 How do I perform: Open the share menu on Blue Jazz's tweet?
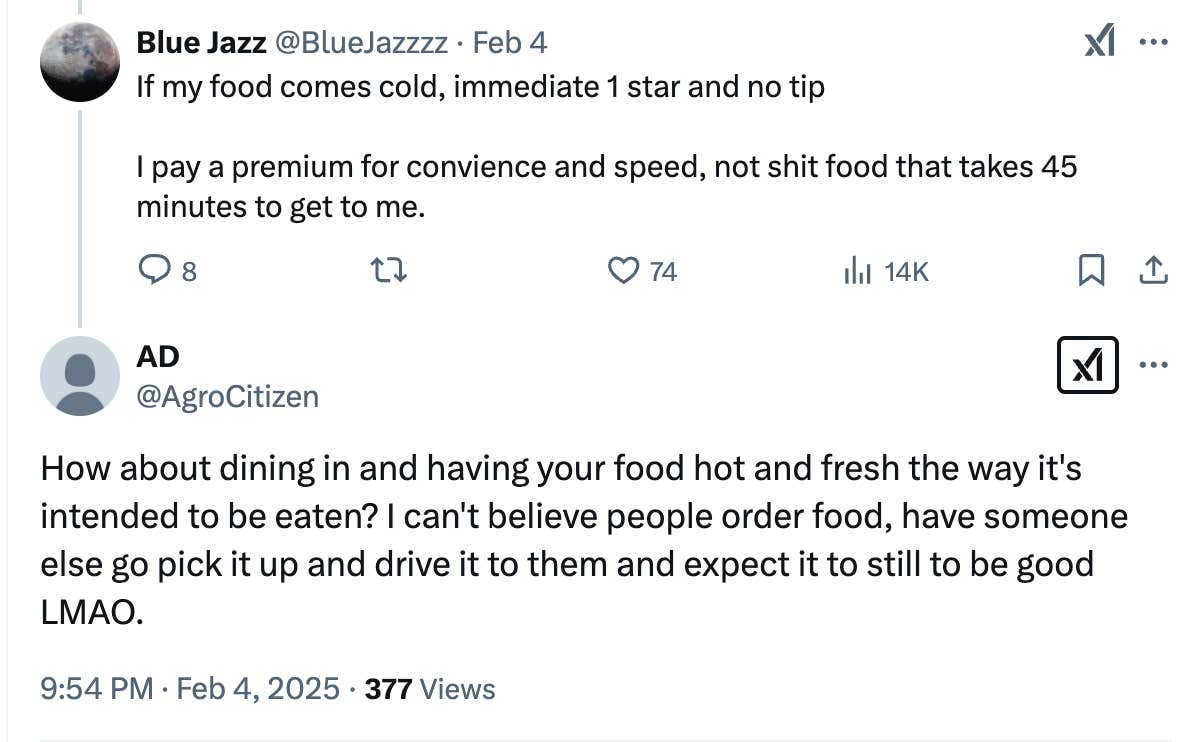click(1152, 270)
